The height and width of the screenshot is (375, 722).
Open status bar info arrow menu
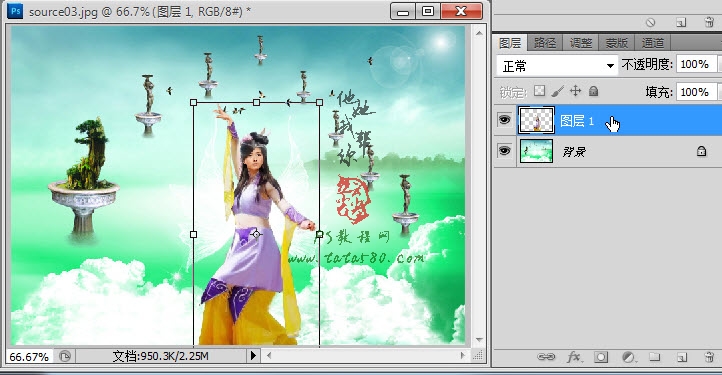253,356
